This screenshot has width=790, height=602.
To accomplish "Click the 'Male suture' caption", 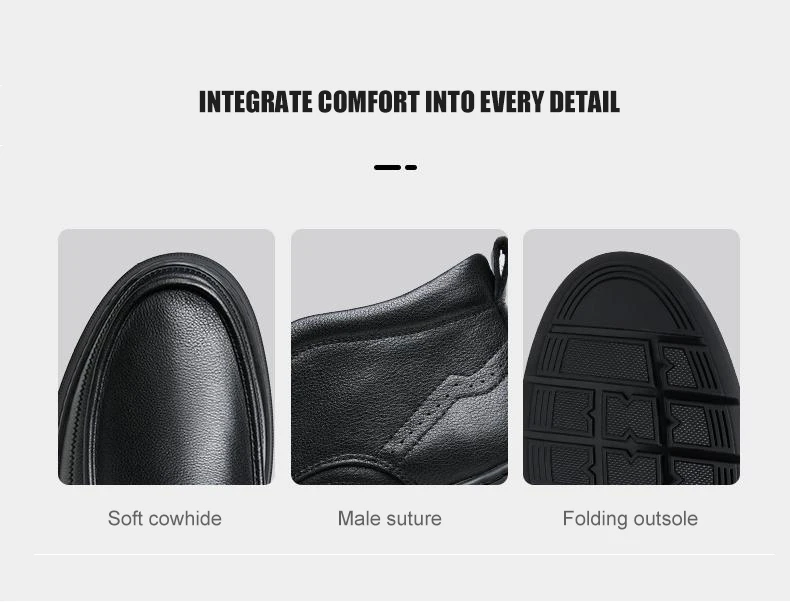I will (x=389, y=518).
